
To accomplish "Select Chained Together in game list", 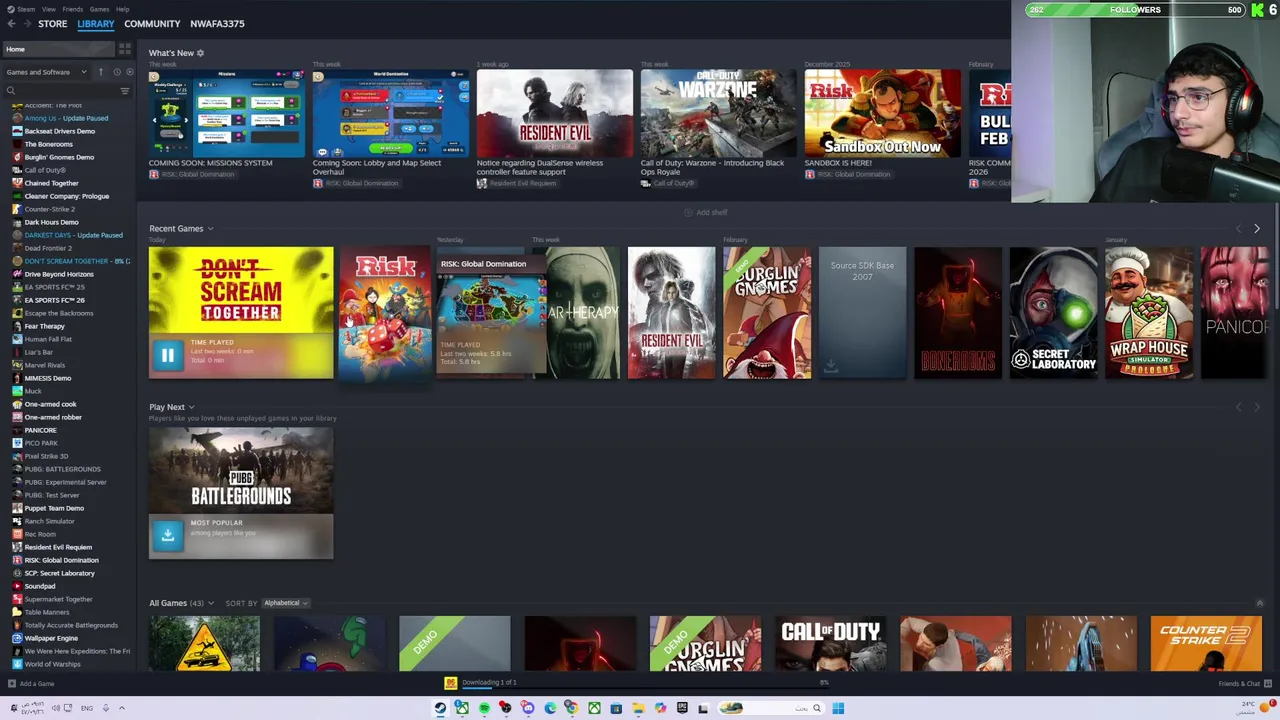I will tap(51, 183).
